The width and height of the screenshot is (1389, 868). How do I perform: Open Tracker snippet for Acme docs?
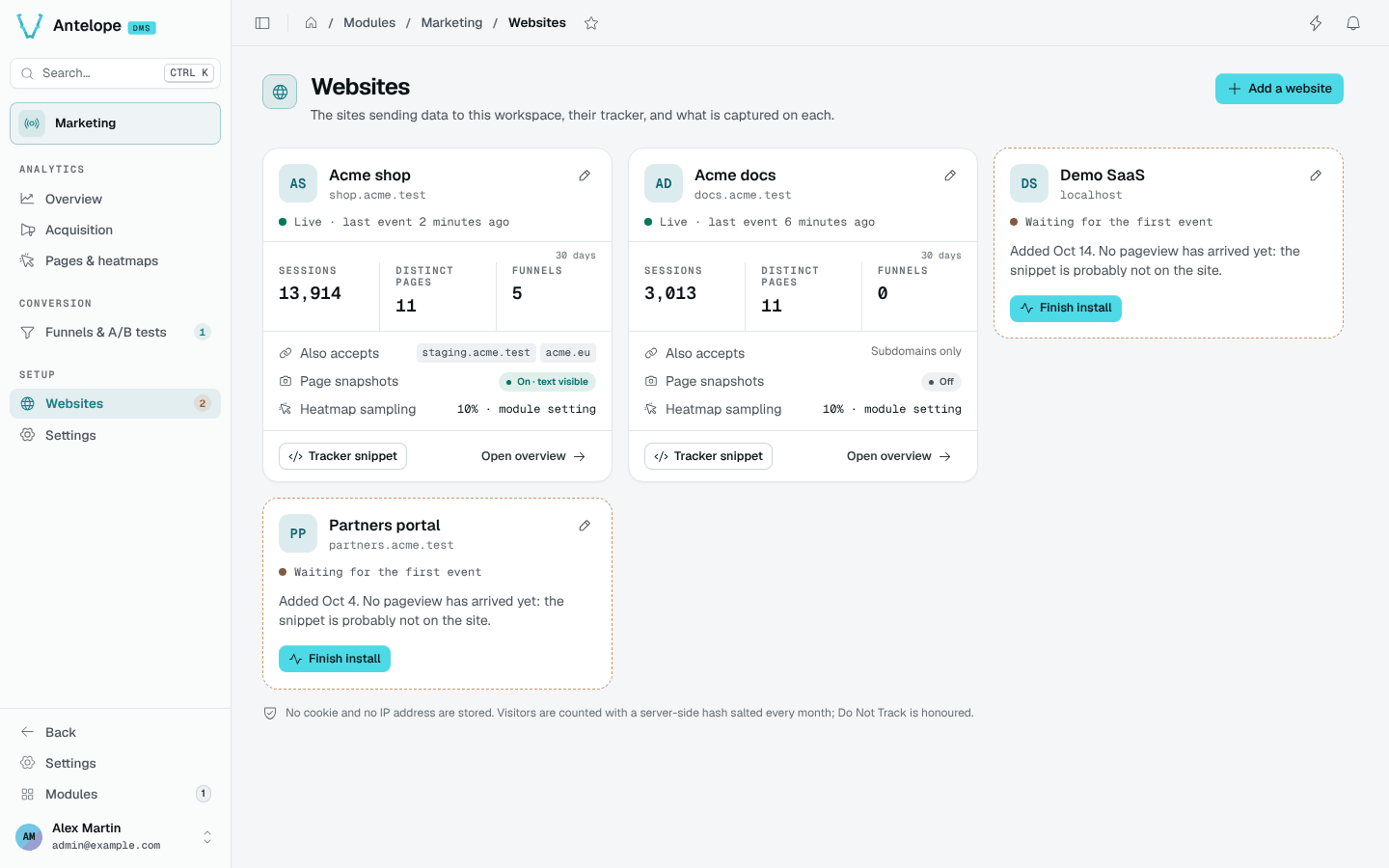(x=708, y=456)
